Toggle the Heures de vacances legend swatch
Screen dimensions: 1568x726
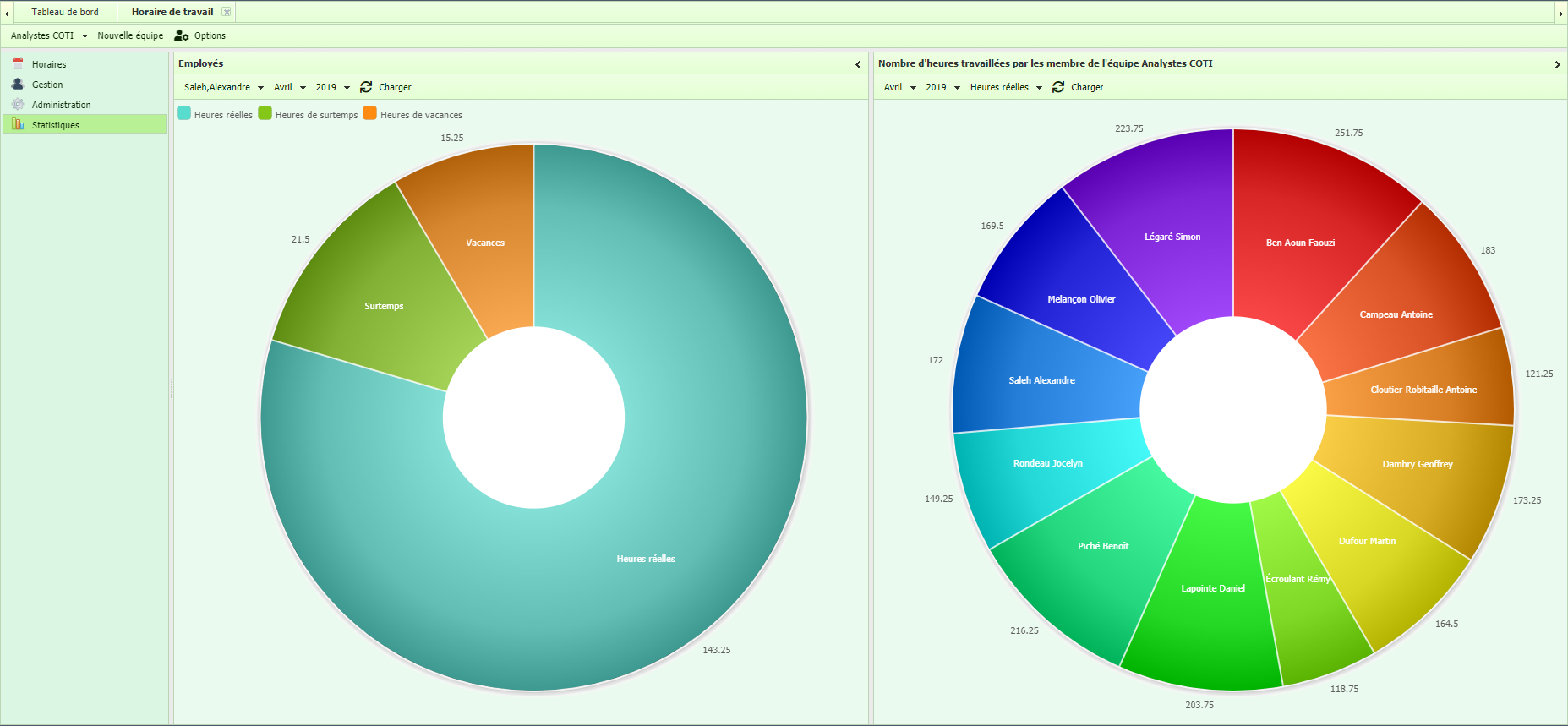(369, 113)
